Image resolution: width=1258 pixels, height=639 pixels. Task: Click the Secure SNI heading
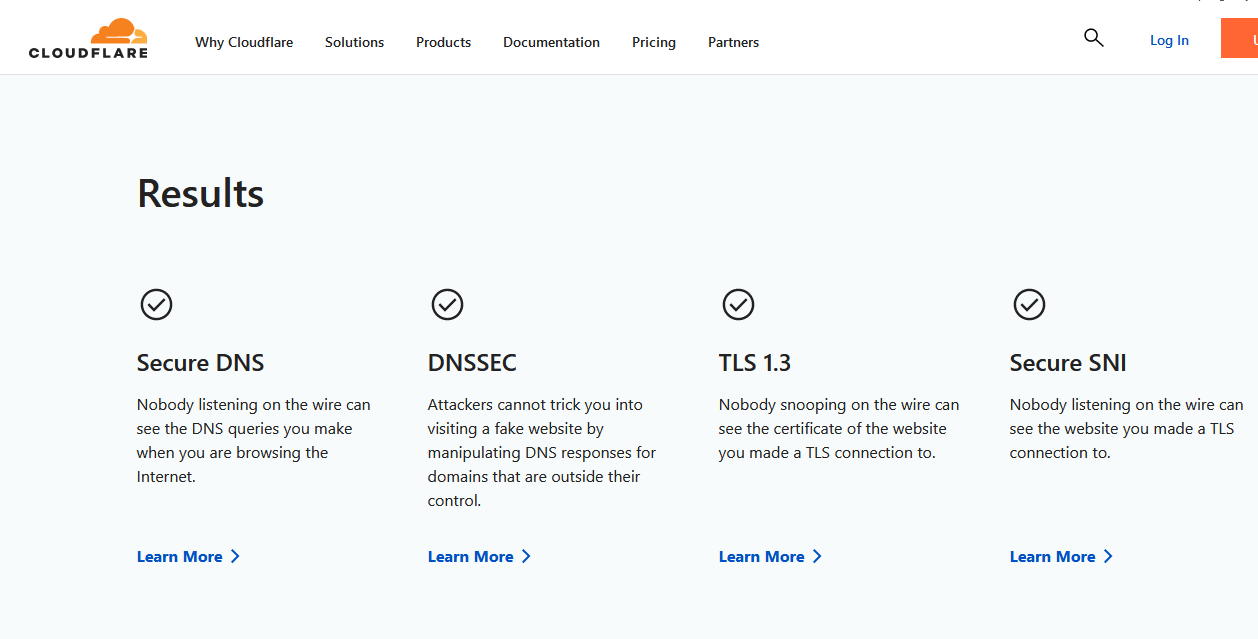[1068, 363]
